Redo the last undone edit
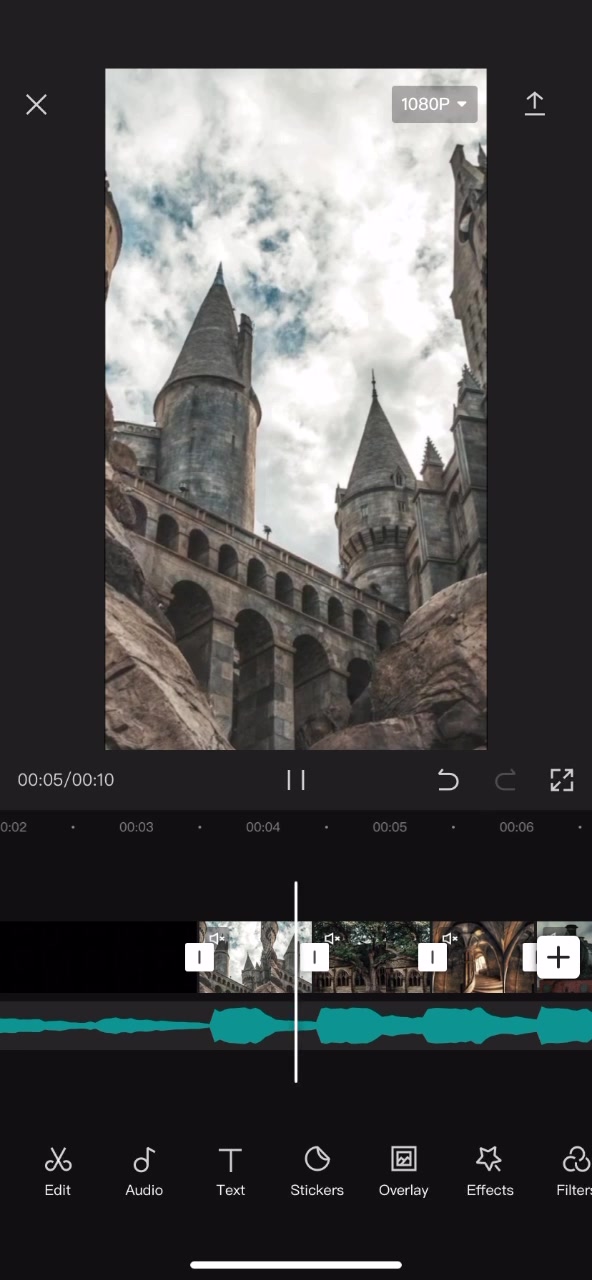592x1280 pixels. [506, 780]
